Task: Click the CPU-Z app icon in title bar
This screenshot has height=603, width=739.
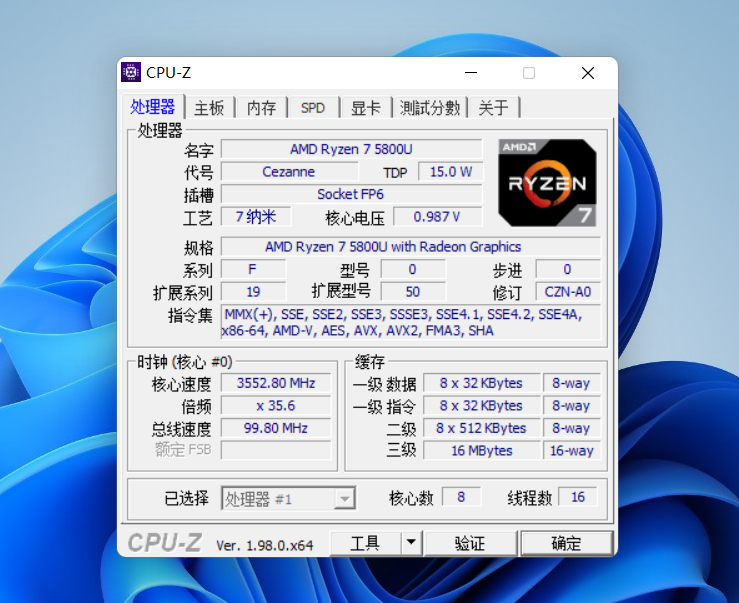Action: coord(131,72)
